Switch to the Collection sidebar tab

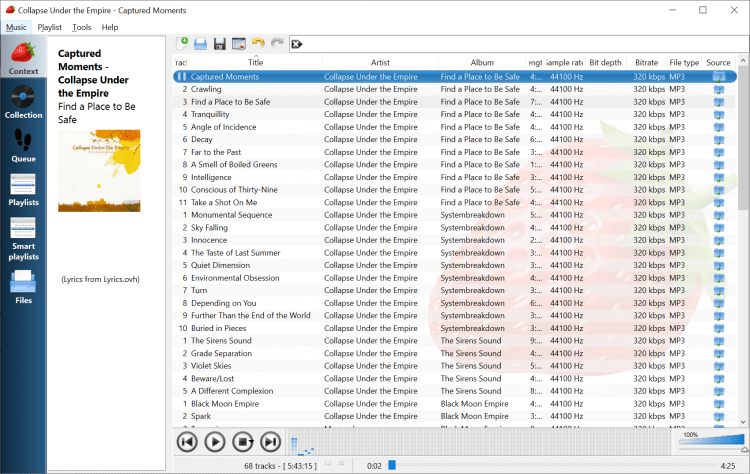click(23, 102)
